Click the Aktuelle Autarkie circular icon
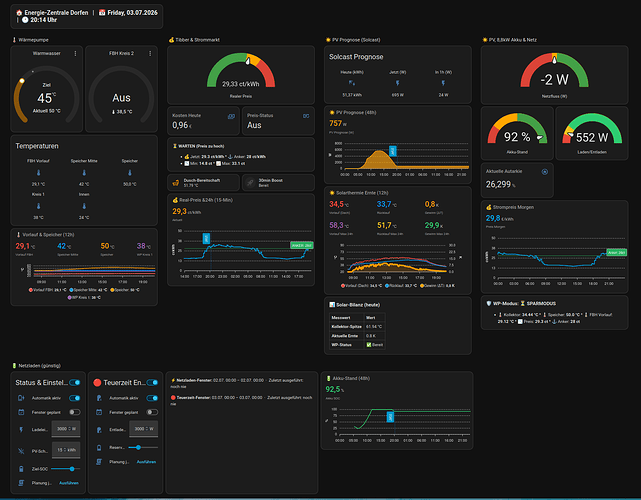The height and width of the screenshot is (500, 641). 545,172
